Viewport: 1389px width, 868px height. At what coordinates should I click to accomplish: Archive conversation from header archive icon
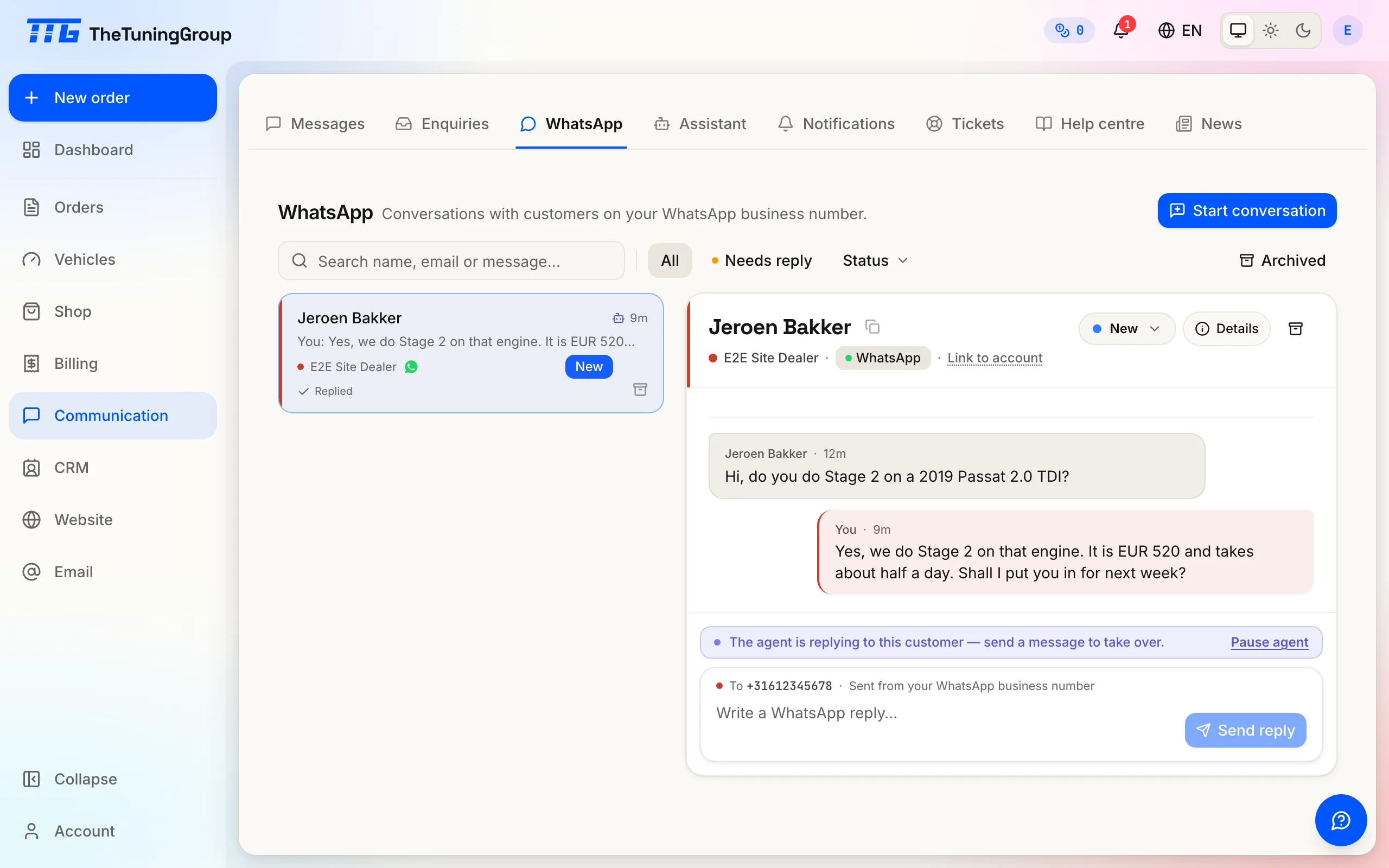[1296, 329]
